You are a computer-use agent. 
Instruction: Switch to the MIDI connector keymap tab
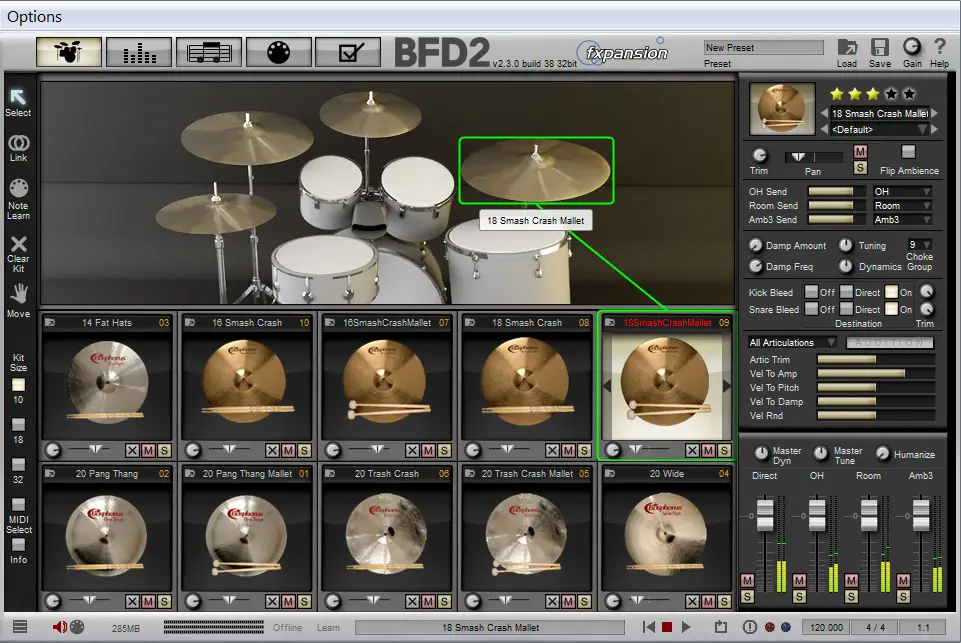click(x=279, y=52)
